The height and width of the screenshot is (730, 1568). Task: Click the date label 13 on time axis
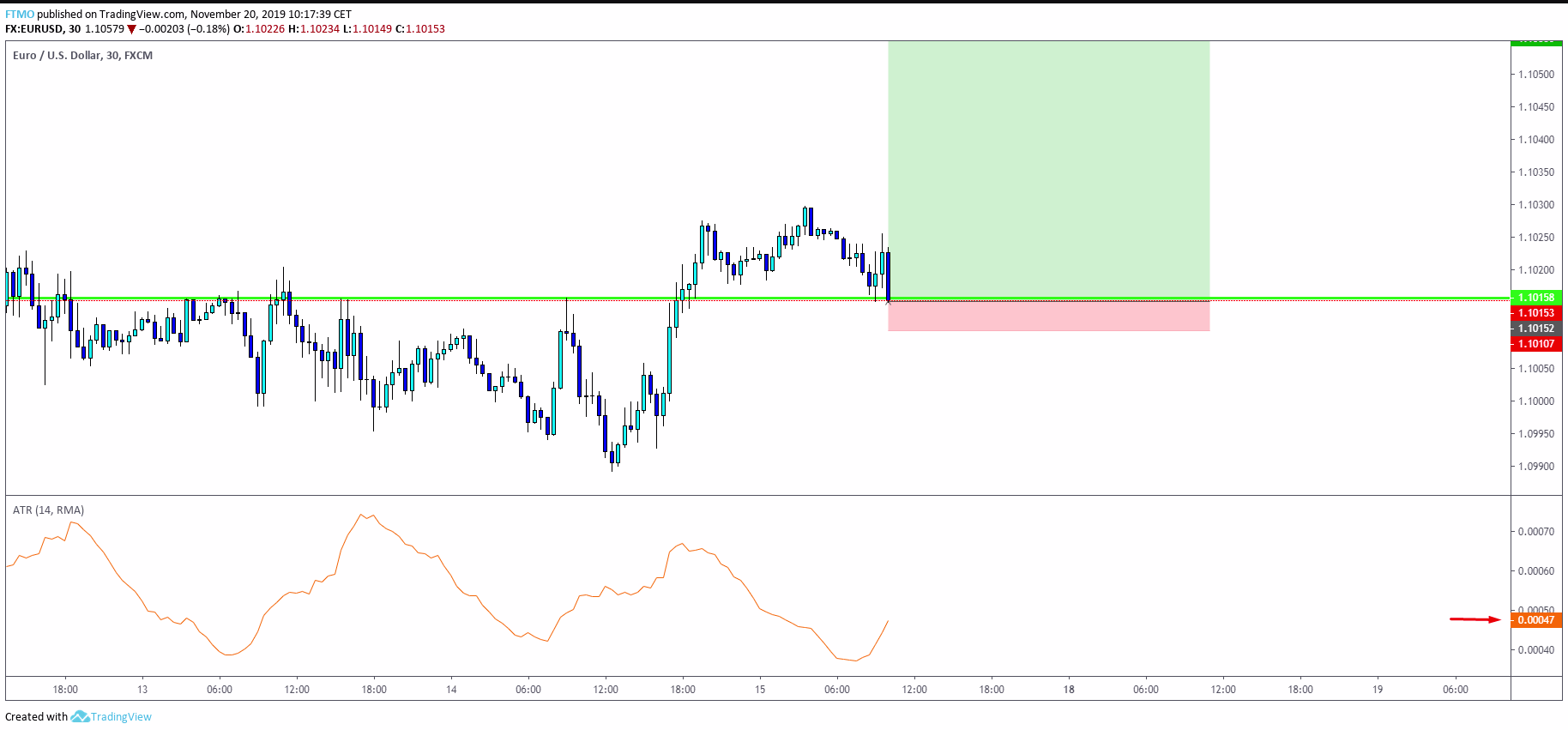pyautogui.click(x=142, y=690)
